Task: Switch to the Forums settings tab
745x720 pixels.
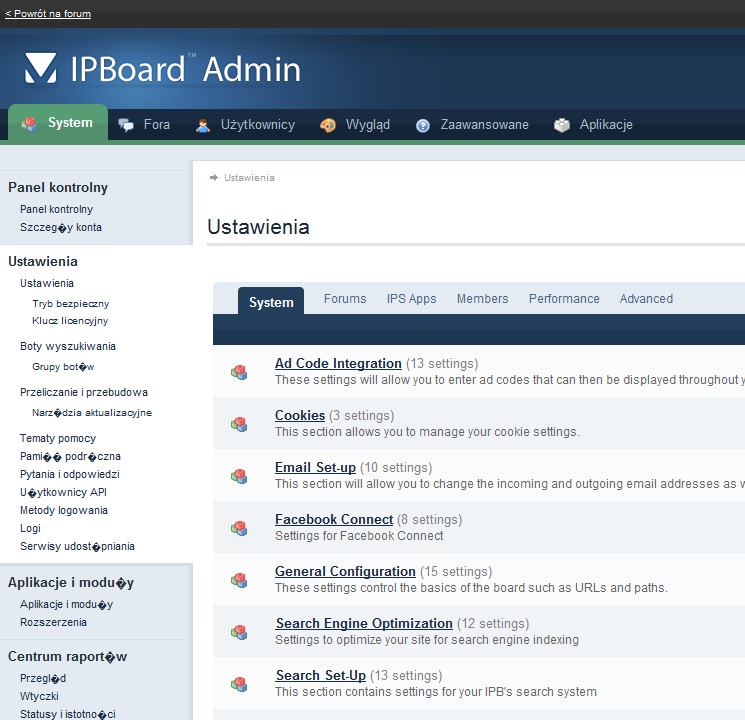Action: click(x=345, y=299)
